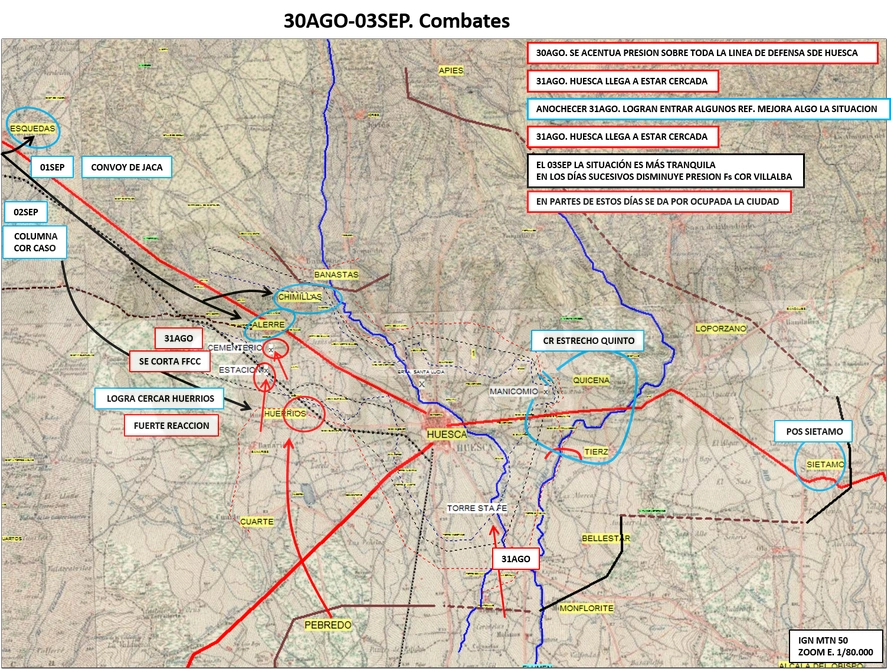Click the title 30AGO-03SEP. Combates
This screenshot has height=669, width=891.
[x=397, y=21]
